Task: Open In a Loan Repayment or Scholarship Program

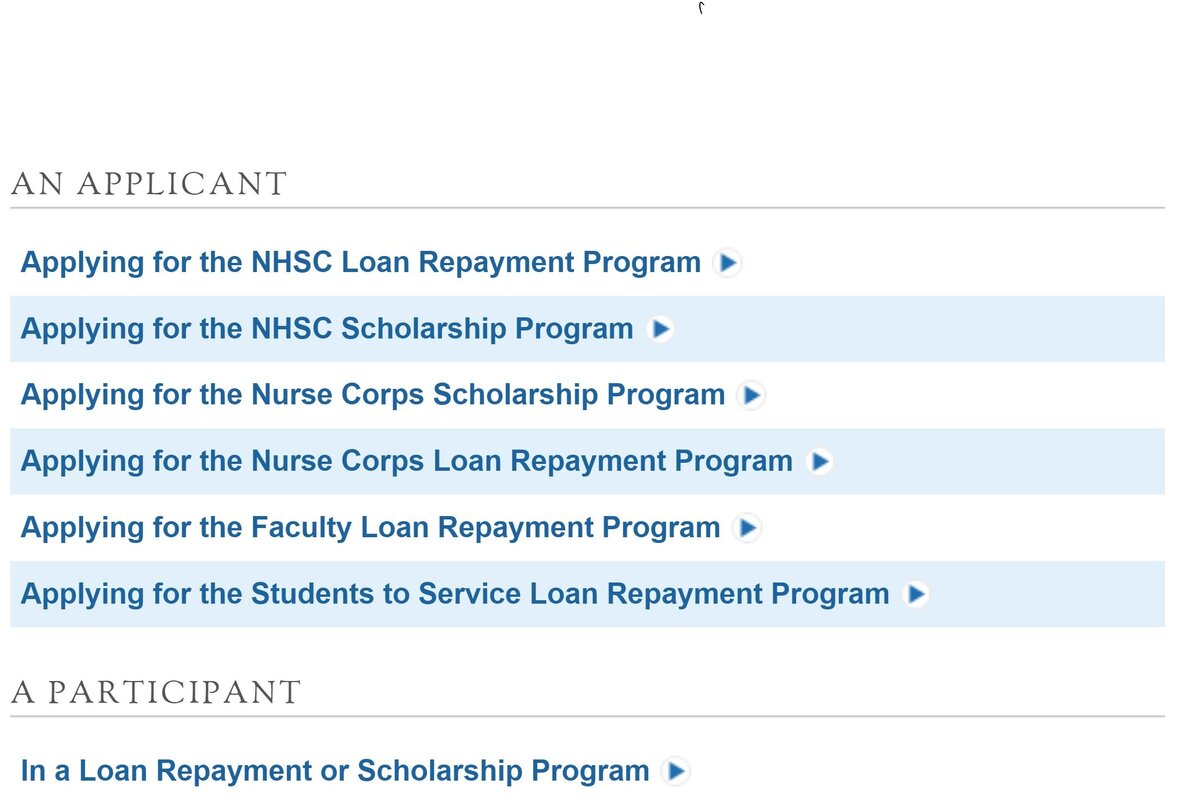Action: [x=335, y=771]
